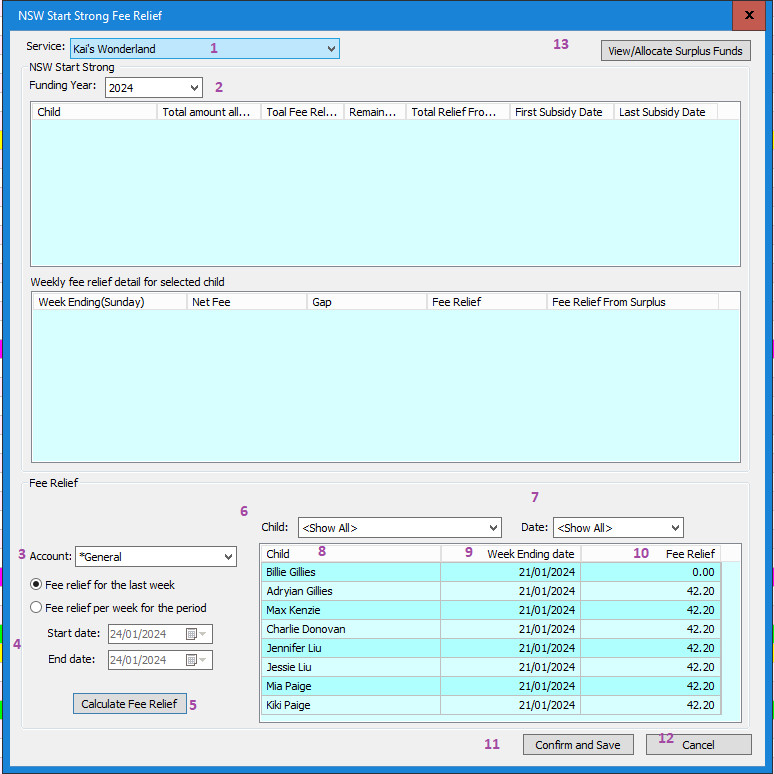Click the Cancel button
Viewport: 774px width, 774px height.
click(x=698, y=745)
